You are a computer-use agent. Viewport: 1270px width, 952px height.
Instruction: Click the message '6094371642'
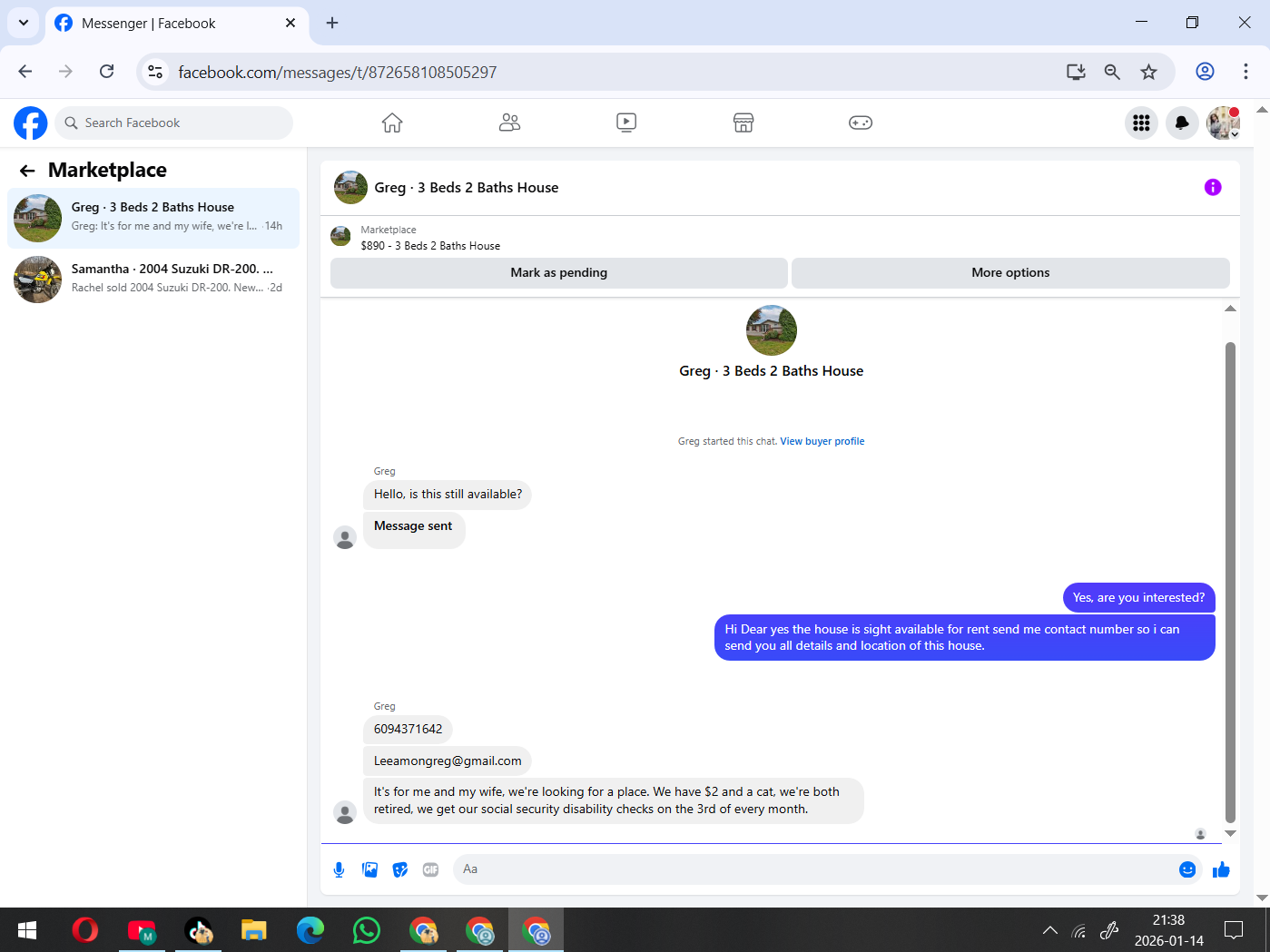coord(409,729)
